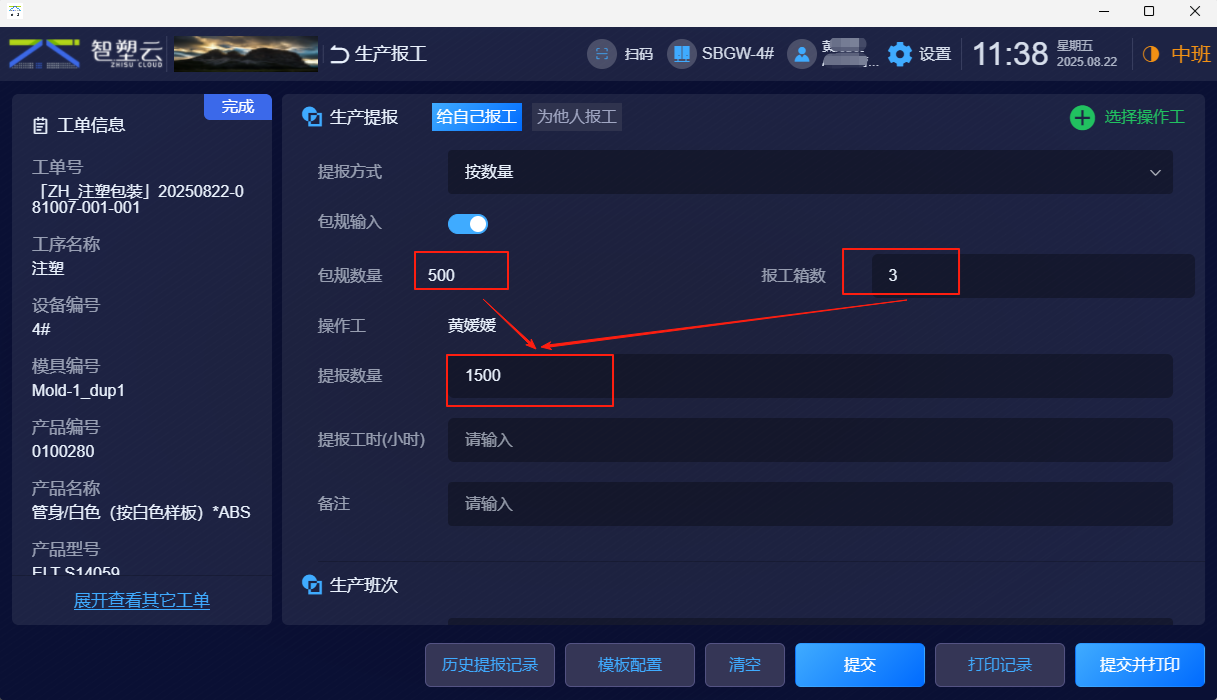Click the 提交 button
The image size is (1217, 700).
(860, 665)
